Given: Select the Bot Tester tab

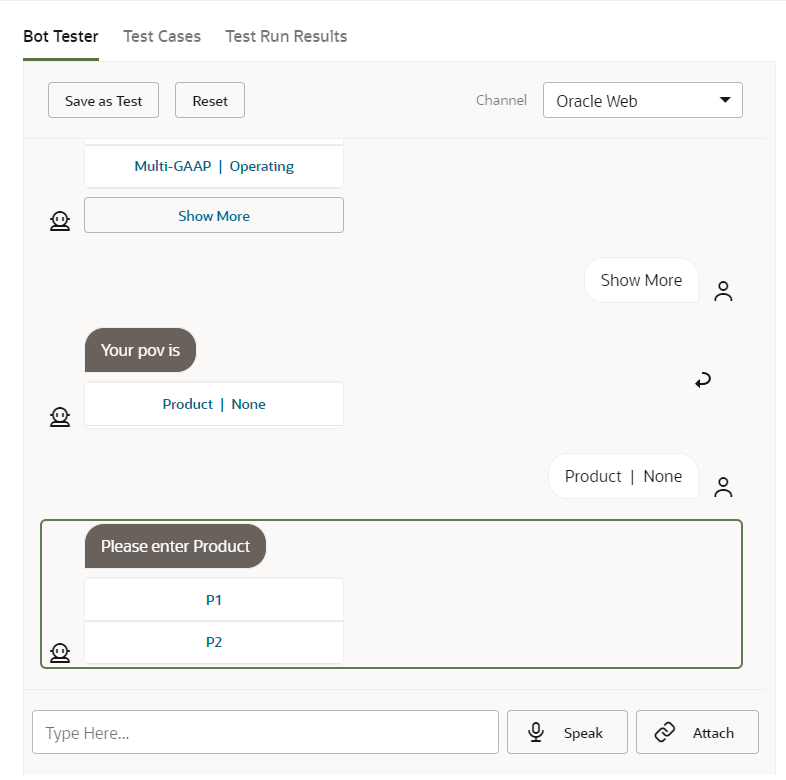Looking at the screenshot, I should (61, 36).
